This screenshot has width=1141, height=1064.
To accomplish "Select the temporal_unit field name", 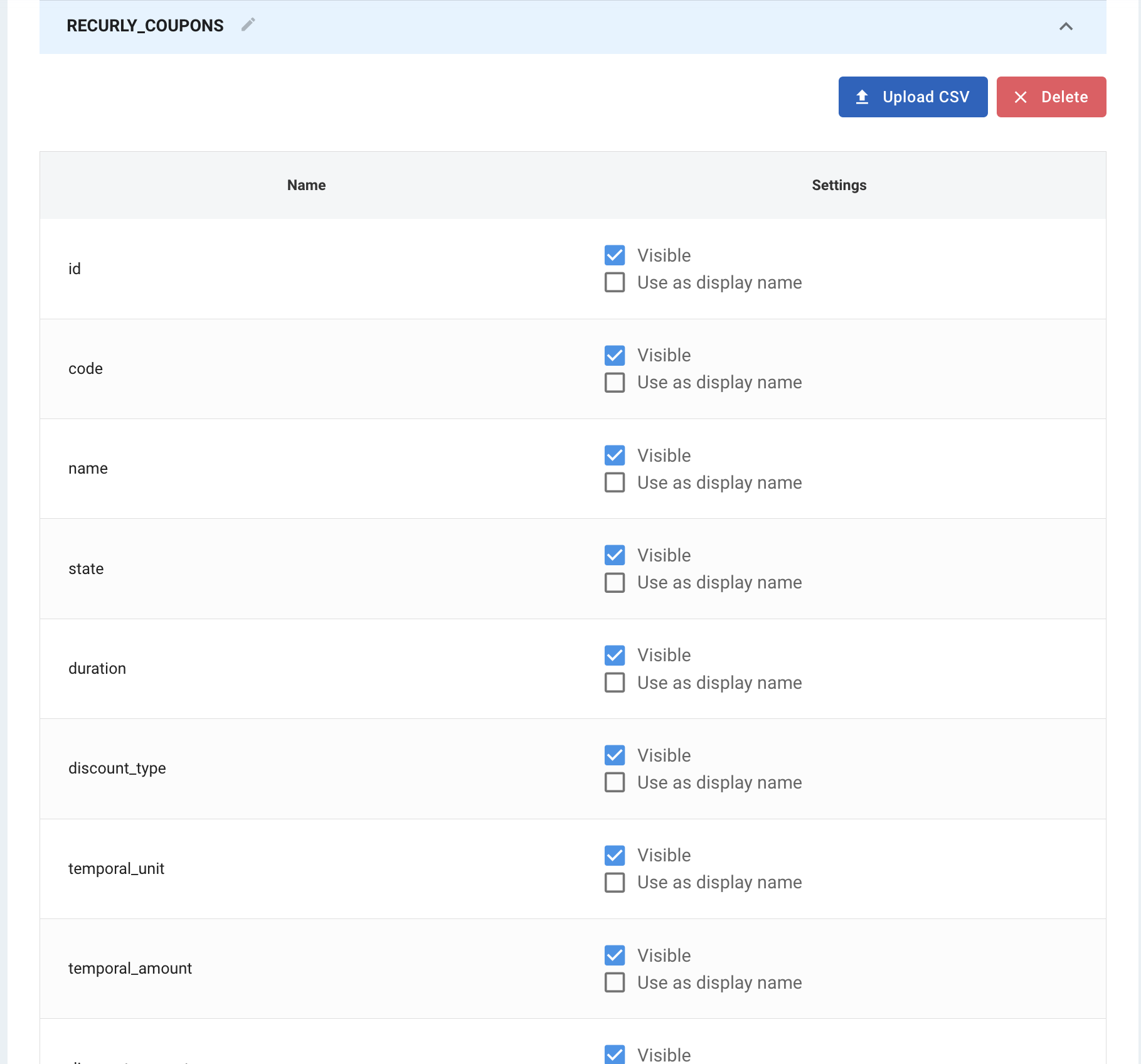I will click(116, 869).
